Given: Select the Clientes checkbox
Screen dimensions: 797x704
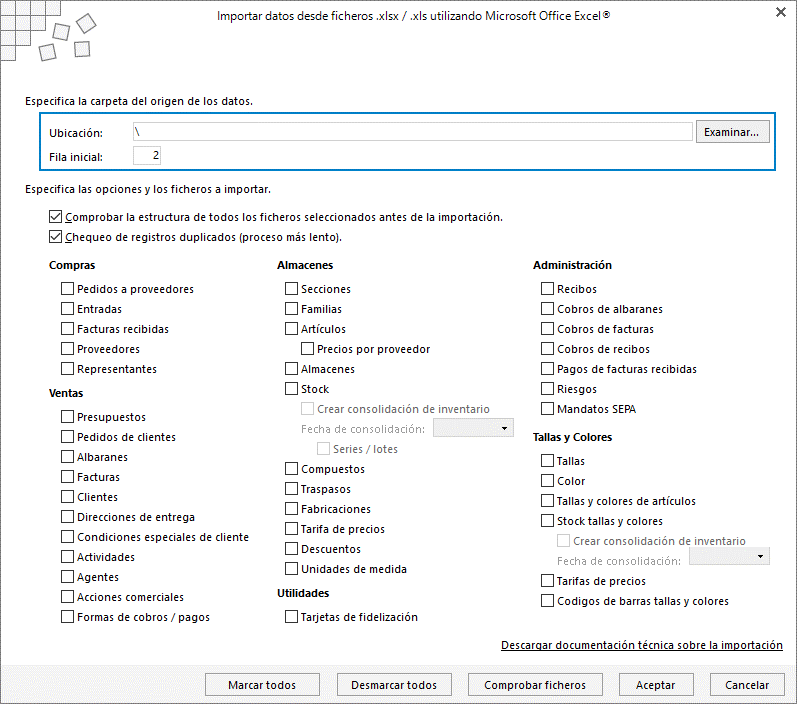Looking at the screenshot, I should [x=68, y=497].
